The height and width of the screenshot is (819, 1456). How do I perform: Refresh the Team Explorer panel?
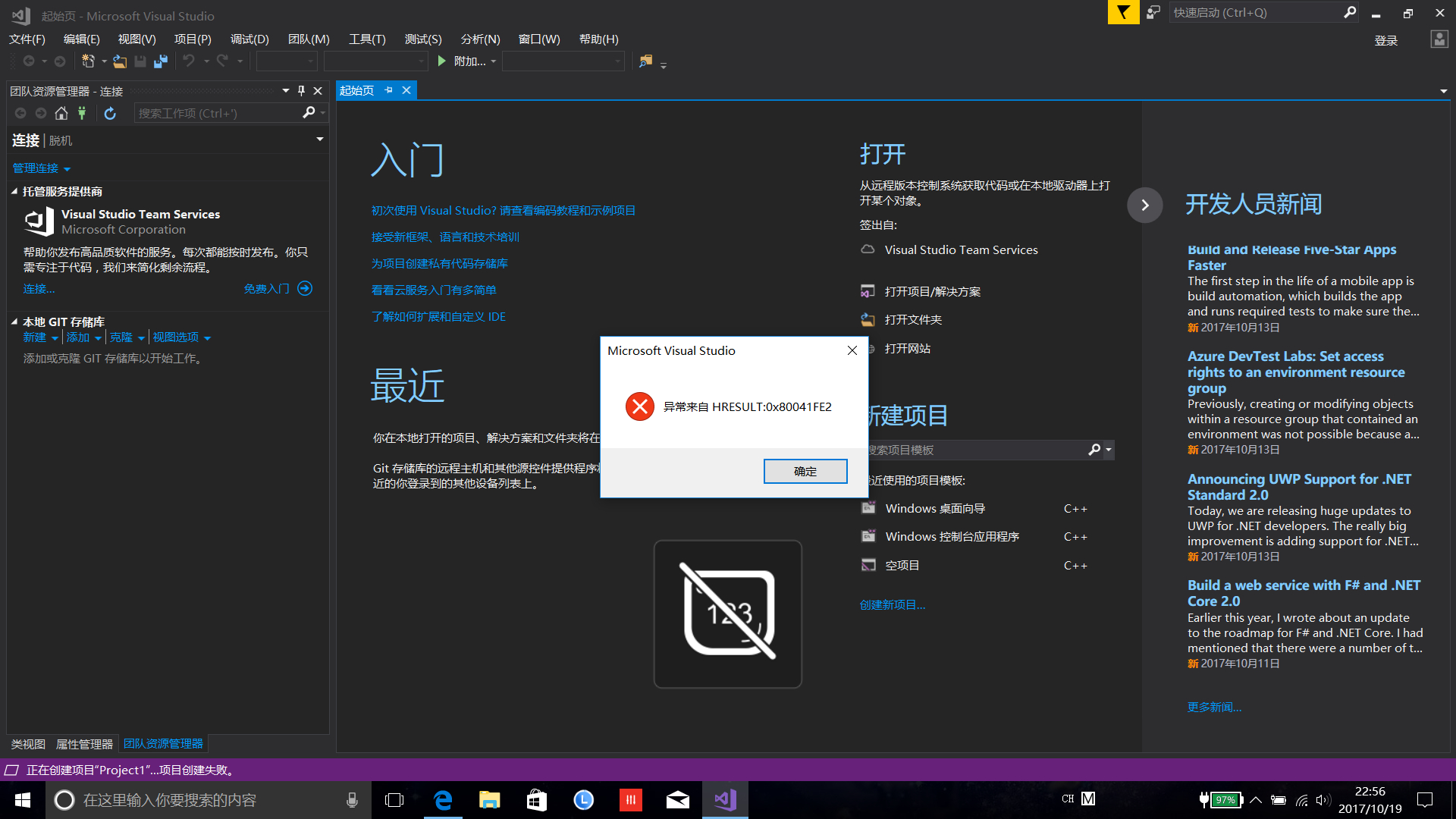pyautogui.click(x=110, y=113)
